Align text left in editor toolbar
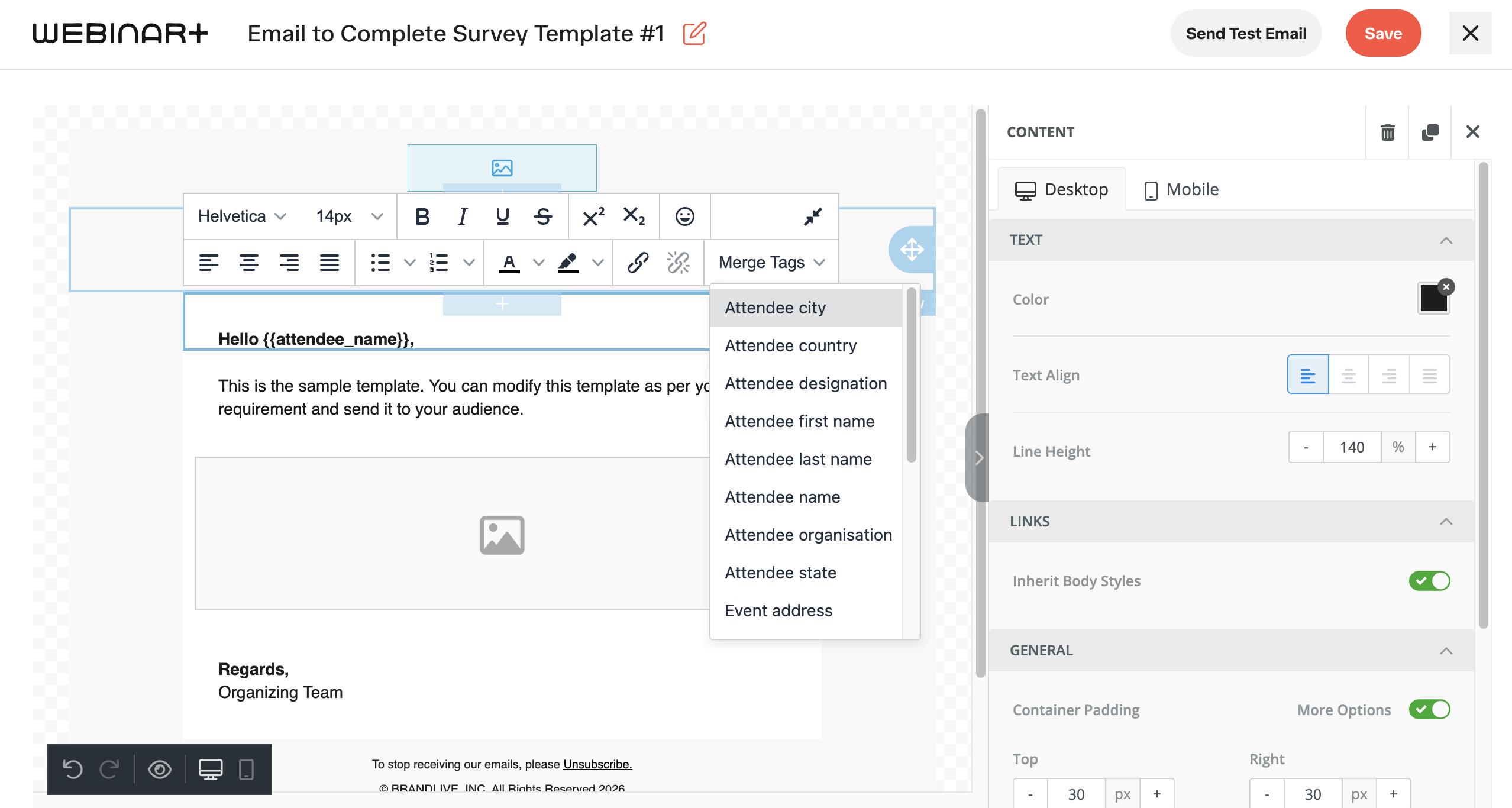The width and height of the screenshot is (1512, 808). point(209,263)
